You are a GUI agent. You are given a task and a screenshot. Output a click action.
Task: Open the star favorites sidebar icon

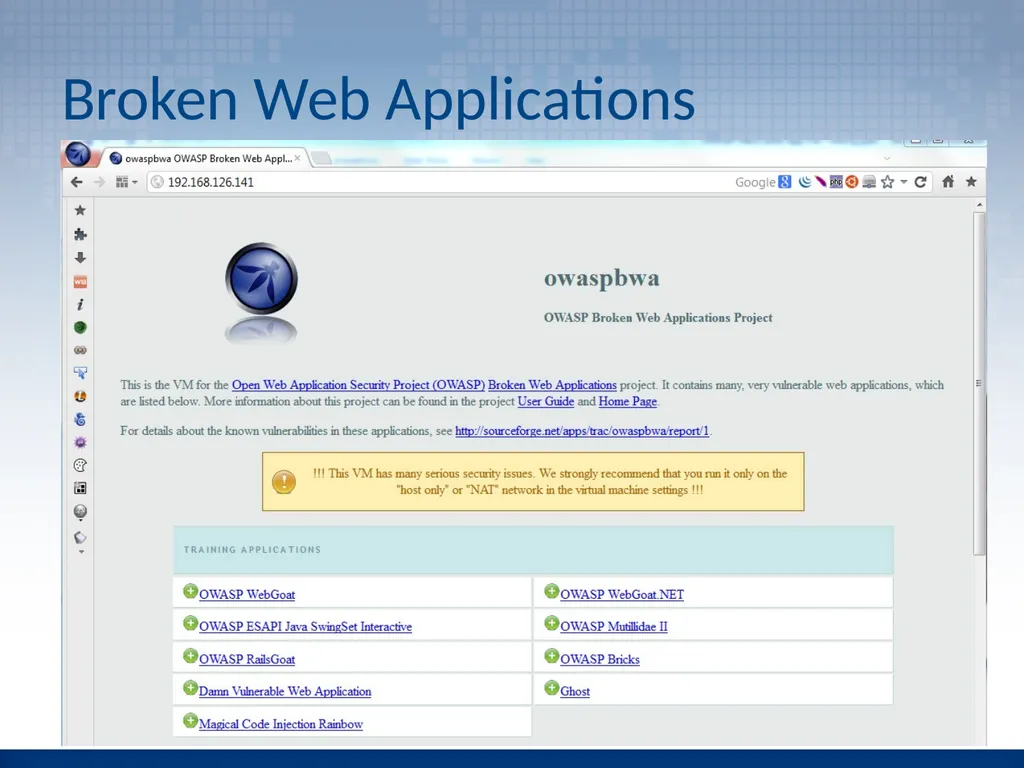click(80, 210)
